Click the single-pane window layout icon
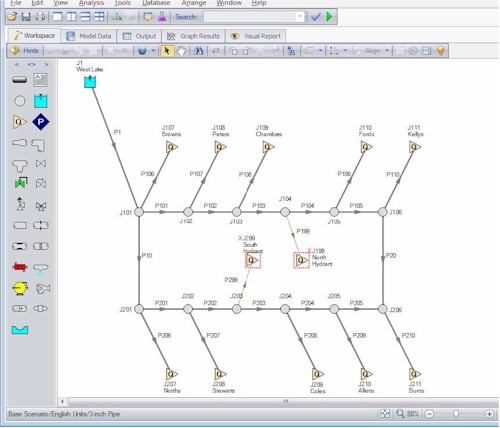 tap(58, 17)
